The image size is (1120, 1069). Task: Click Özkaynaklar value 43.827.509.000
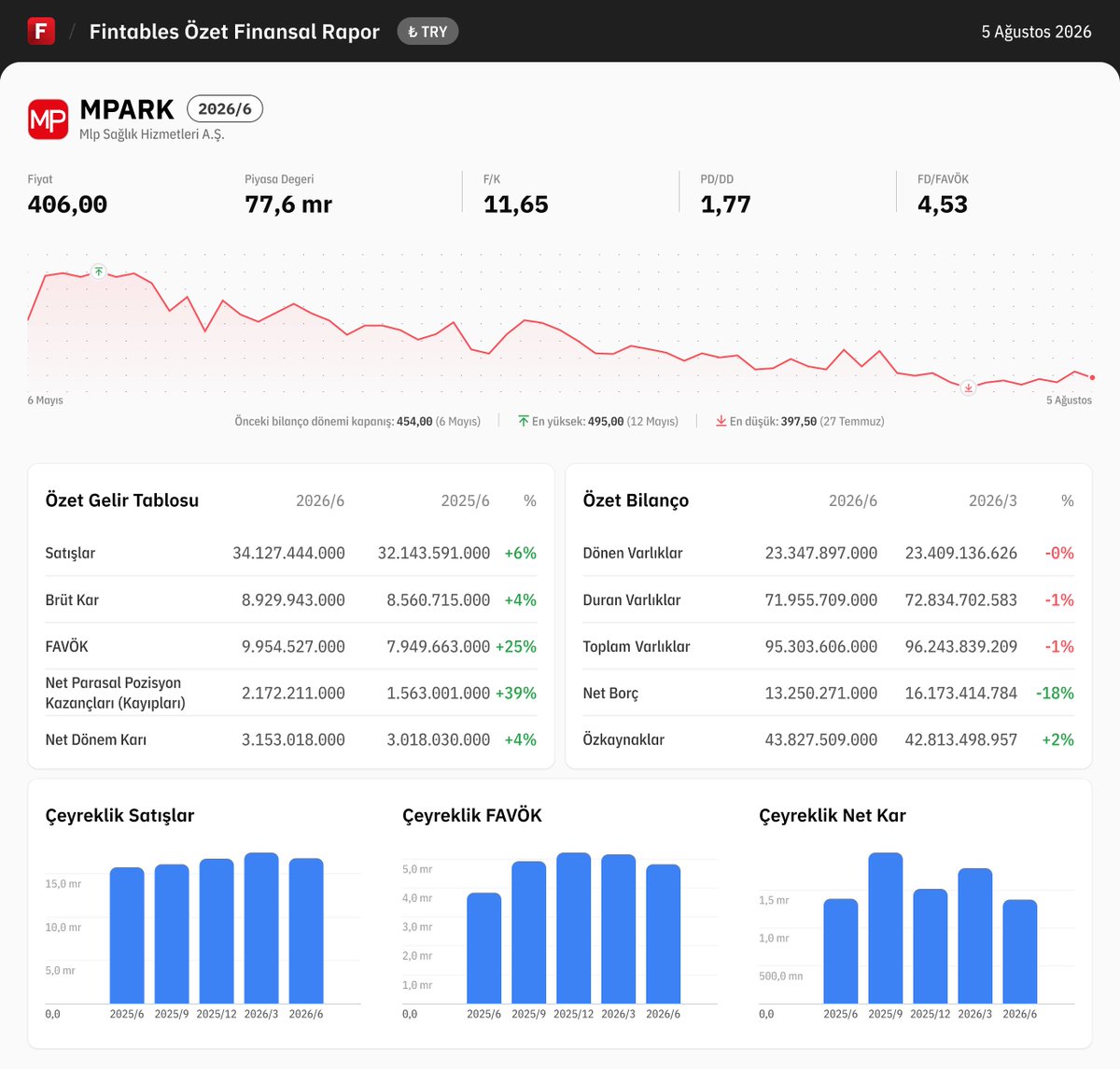(821, 739)
